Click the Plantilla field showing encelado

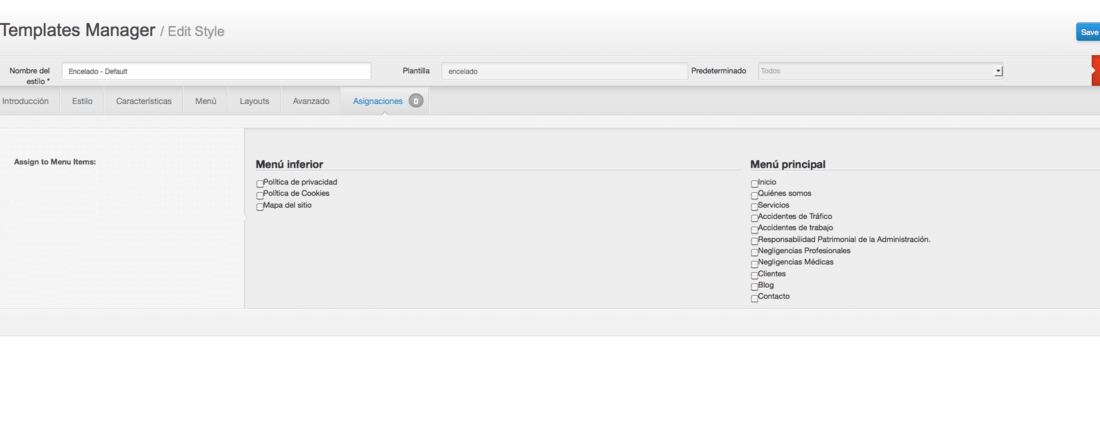564,72
